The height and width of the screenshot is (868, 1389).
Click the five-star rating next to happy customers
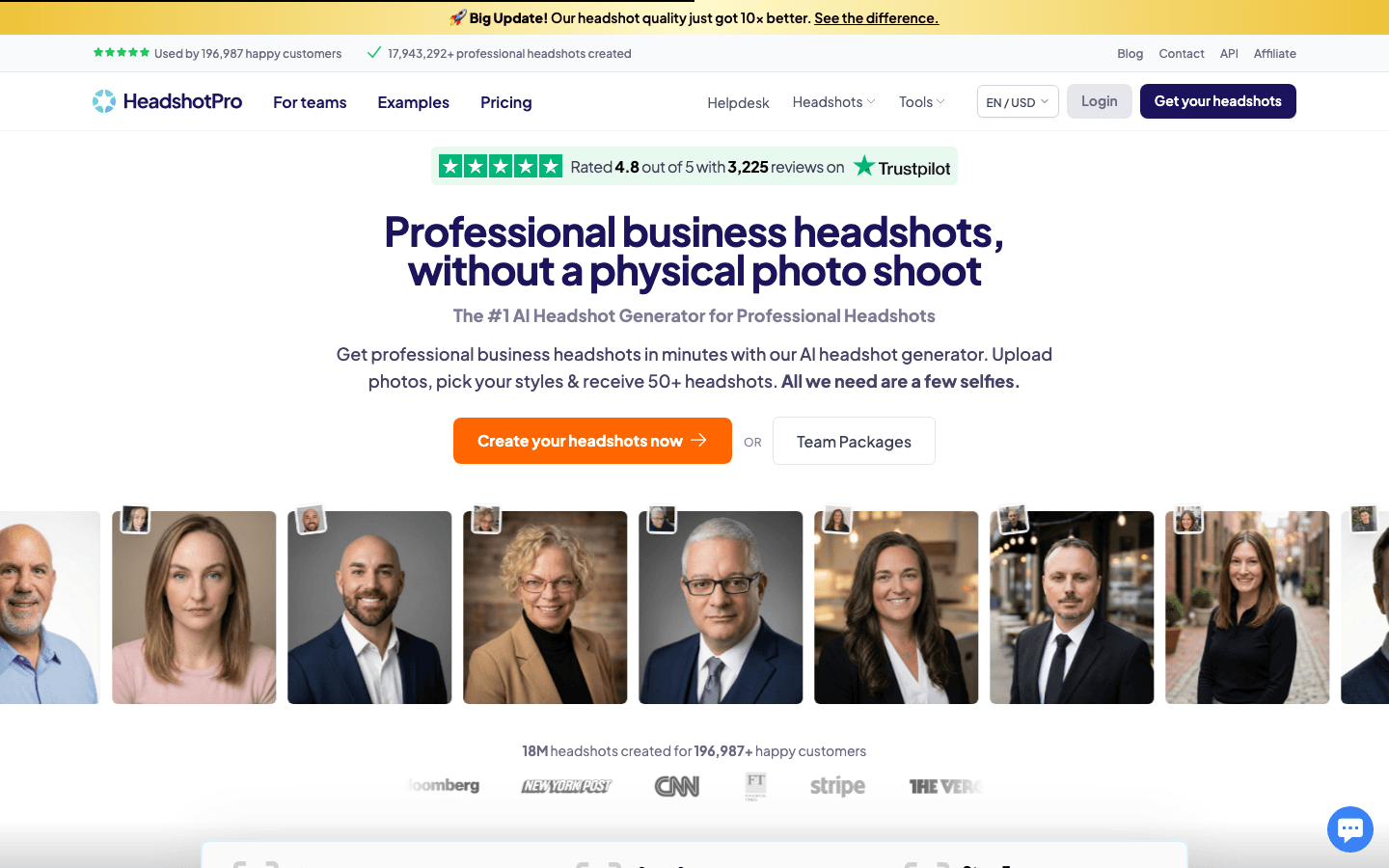[x=122, y=53]
